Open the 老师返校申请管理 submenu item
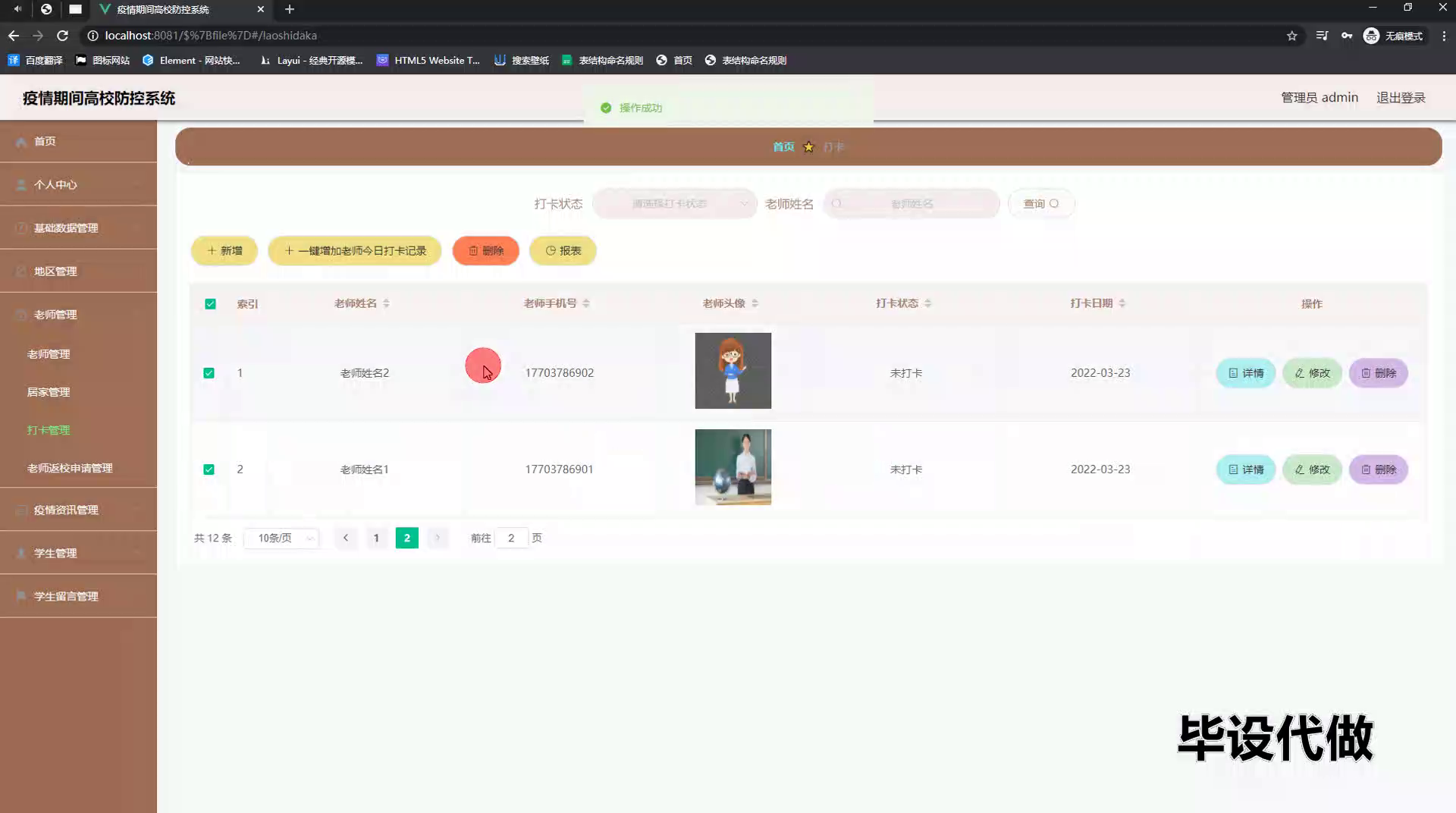This screenshot has height=813, width=1456. pyautogui.click(x=70, y=468)
